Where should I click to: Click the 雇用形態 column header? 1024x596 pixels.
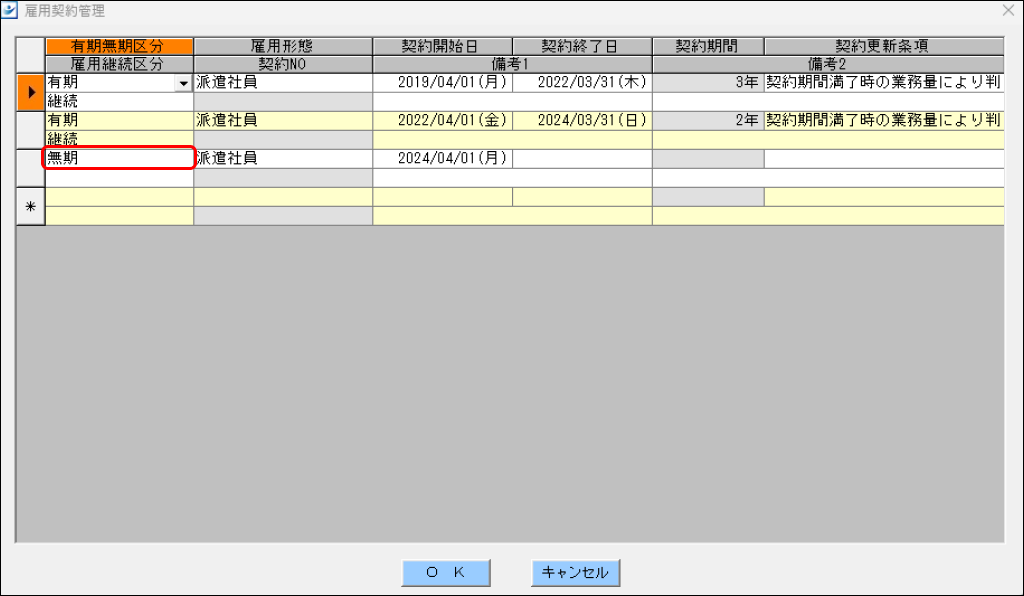(x=283, y=46)
